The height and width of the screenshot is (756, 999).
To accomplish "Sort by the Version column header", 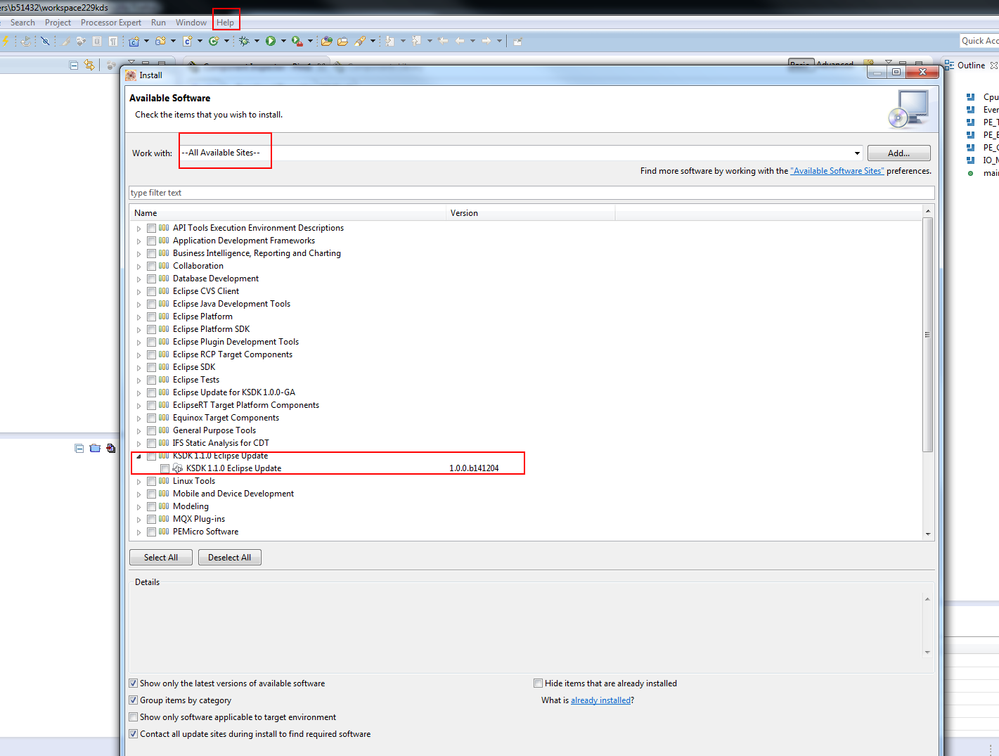I will coord(530,213).
